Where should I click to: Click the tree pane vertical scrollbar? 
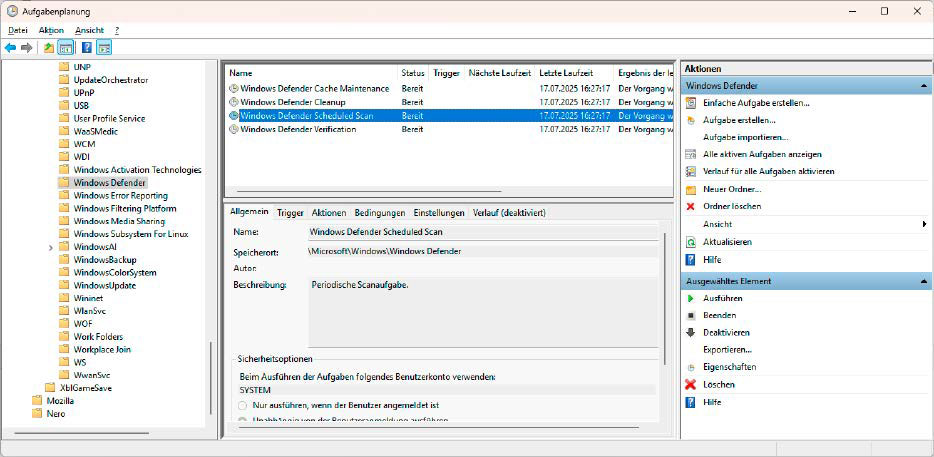coord(210,378)
